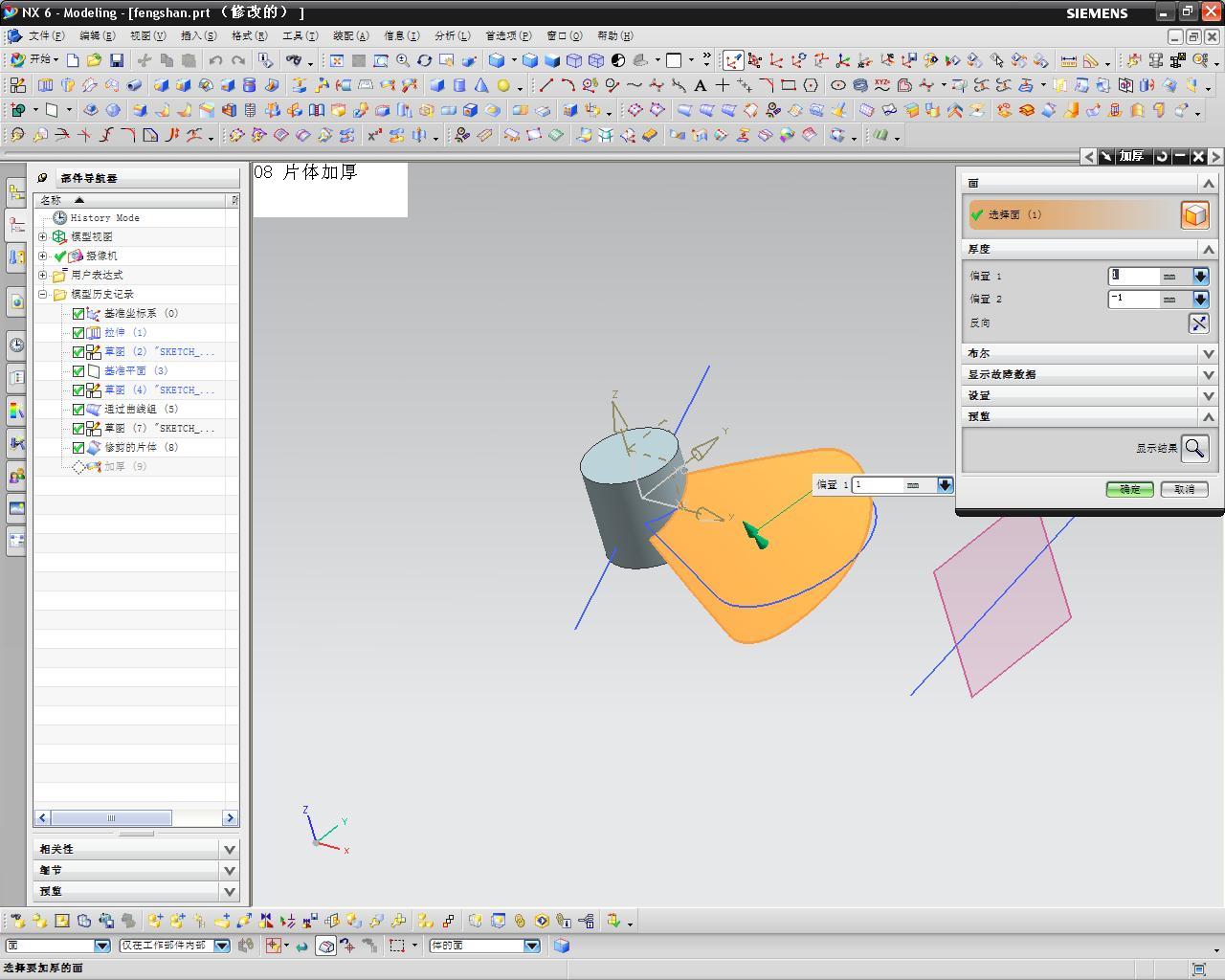Click the 偏置 1 input field in dialog

(x=1133, y=276)
